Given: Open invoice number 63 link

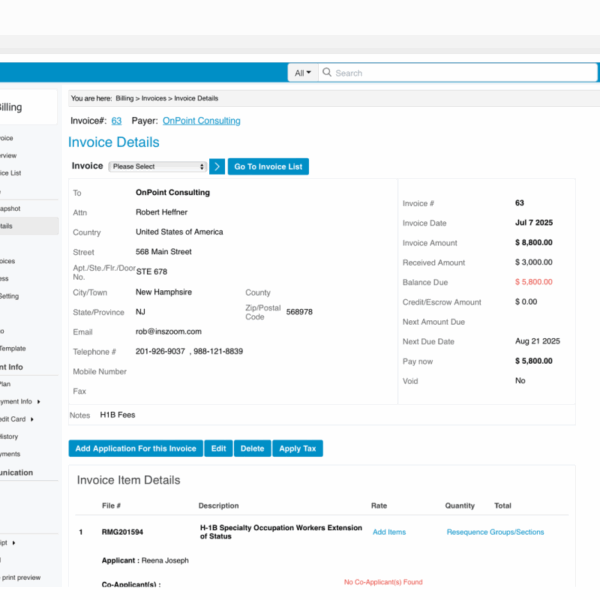Looking at the screenshot, I should (x=116, y=121).
